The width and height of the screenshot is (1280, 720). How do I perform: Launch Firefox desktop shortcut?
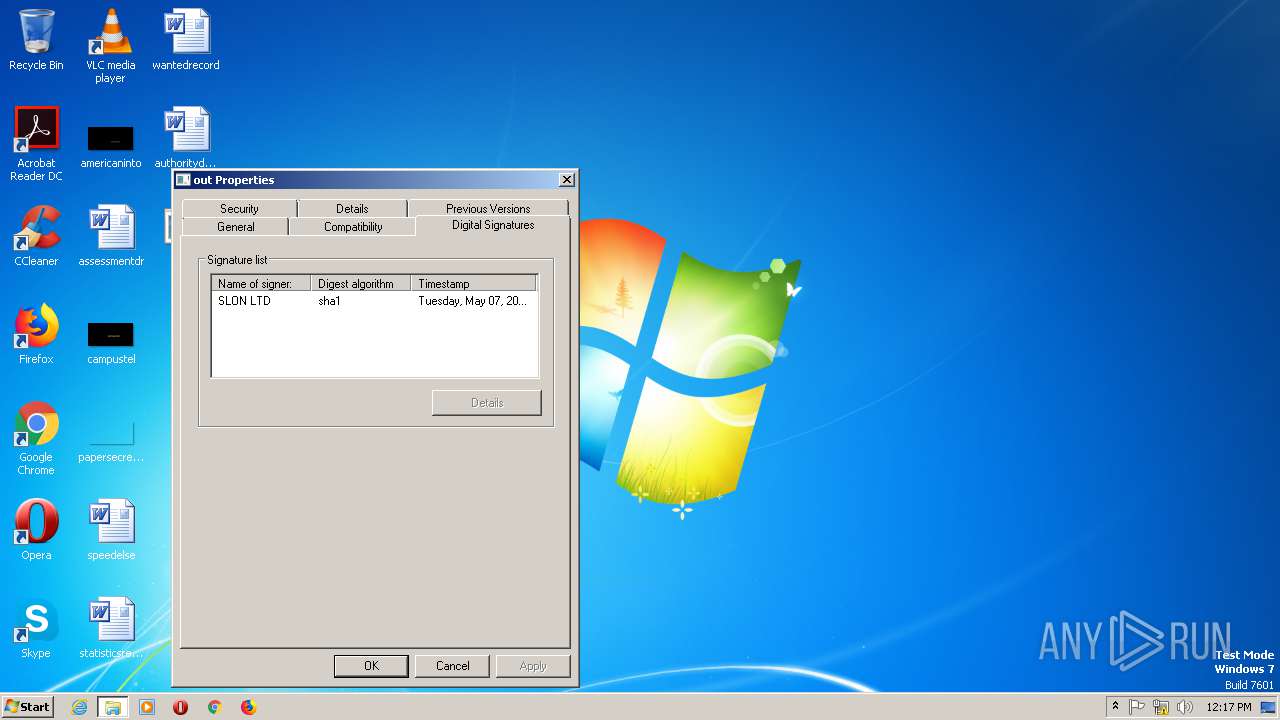(36, 334)
